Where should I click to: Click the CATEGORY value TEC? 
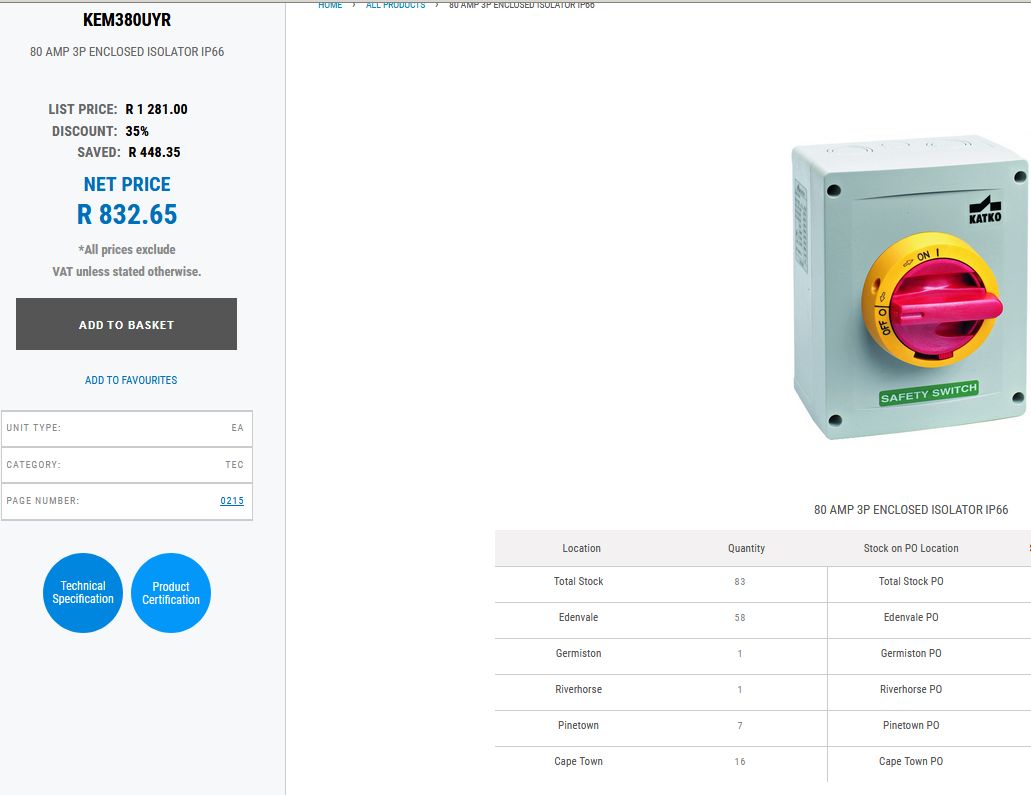(235, 464)
